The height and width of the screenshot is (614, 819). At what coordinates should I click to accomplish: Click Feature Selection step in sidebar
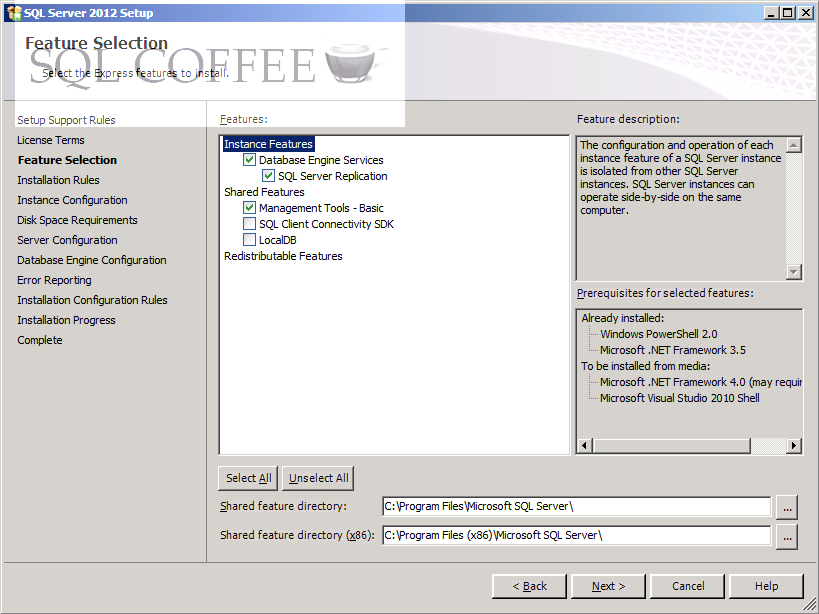tap(67, 160)
